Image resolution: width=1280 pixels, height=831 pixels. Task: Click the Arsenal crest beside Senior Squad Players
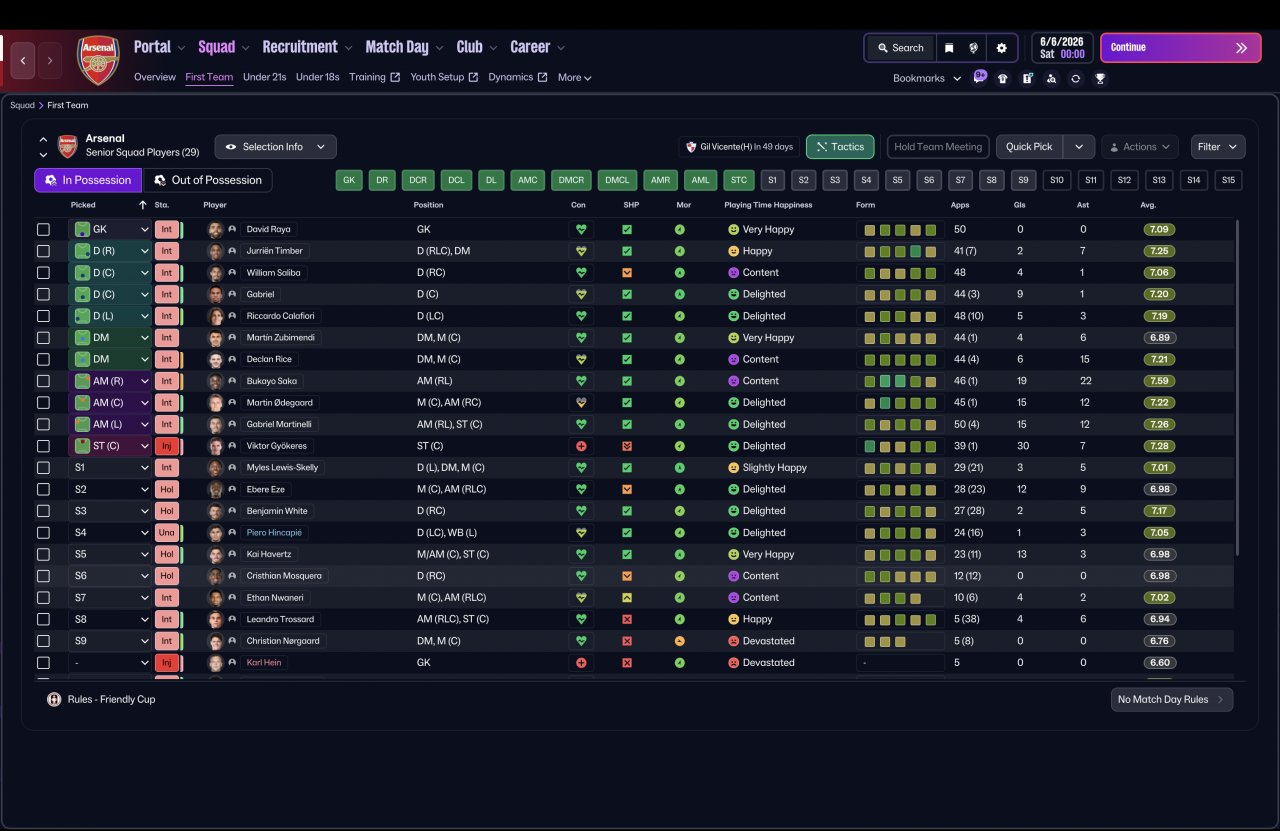[x=67, y=146]
